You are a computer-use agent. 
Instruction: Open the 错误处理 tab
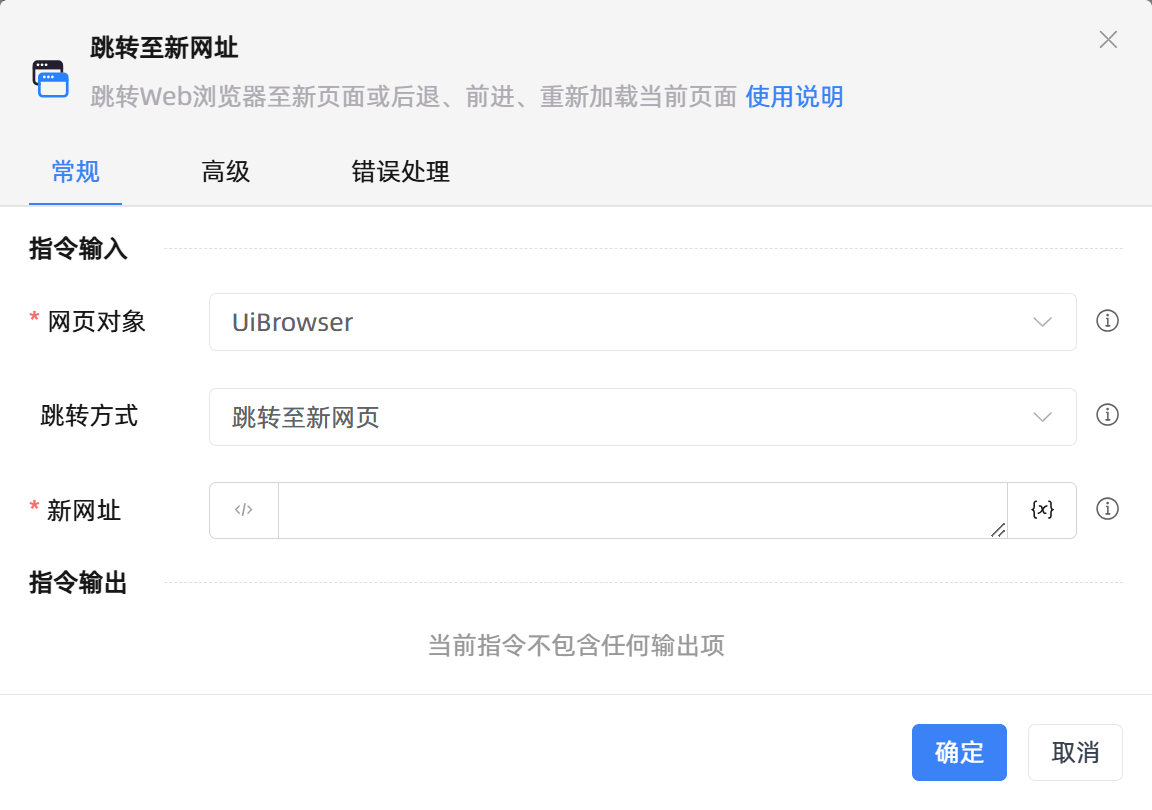(400, 172)
